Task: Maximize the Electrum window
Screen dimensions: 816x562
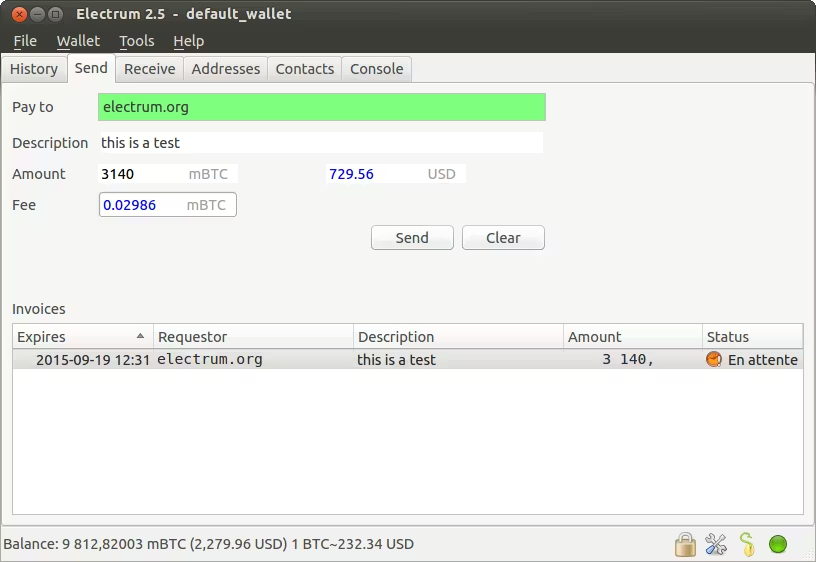Action: (55, 14)
